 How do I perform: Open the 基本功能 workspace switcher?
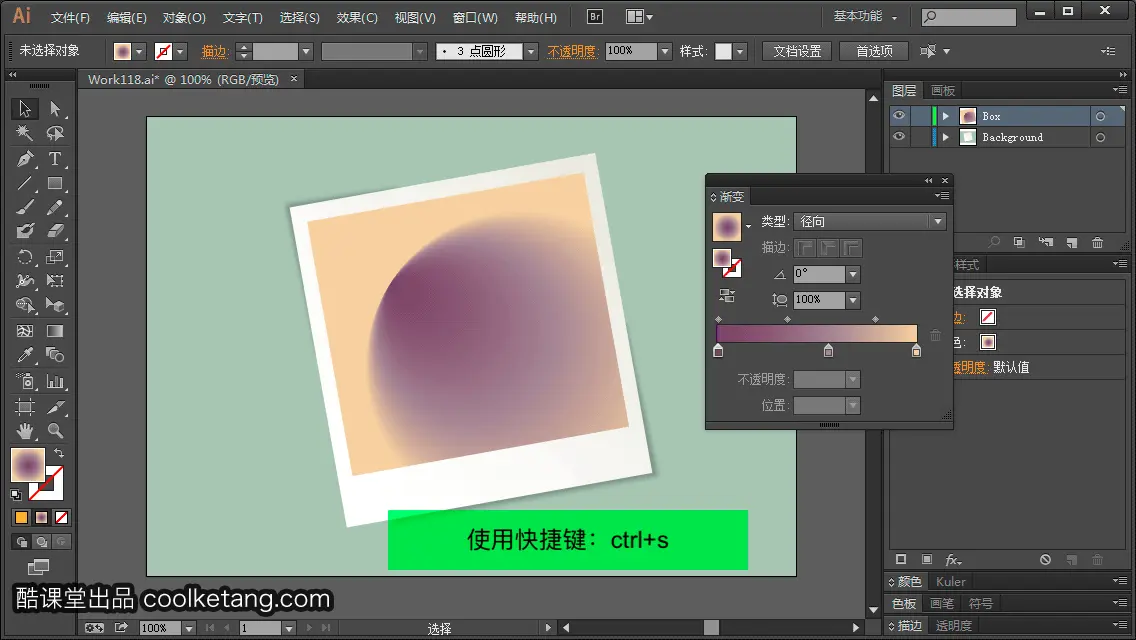click(x=865, y=16)
